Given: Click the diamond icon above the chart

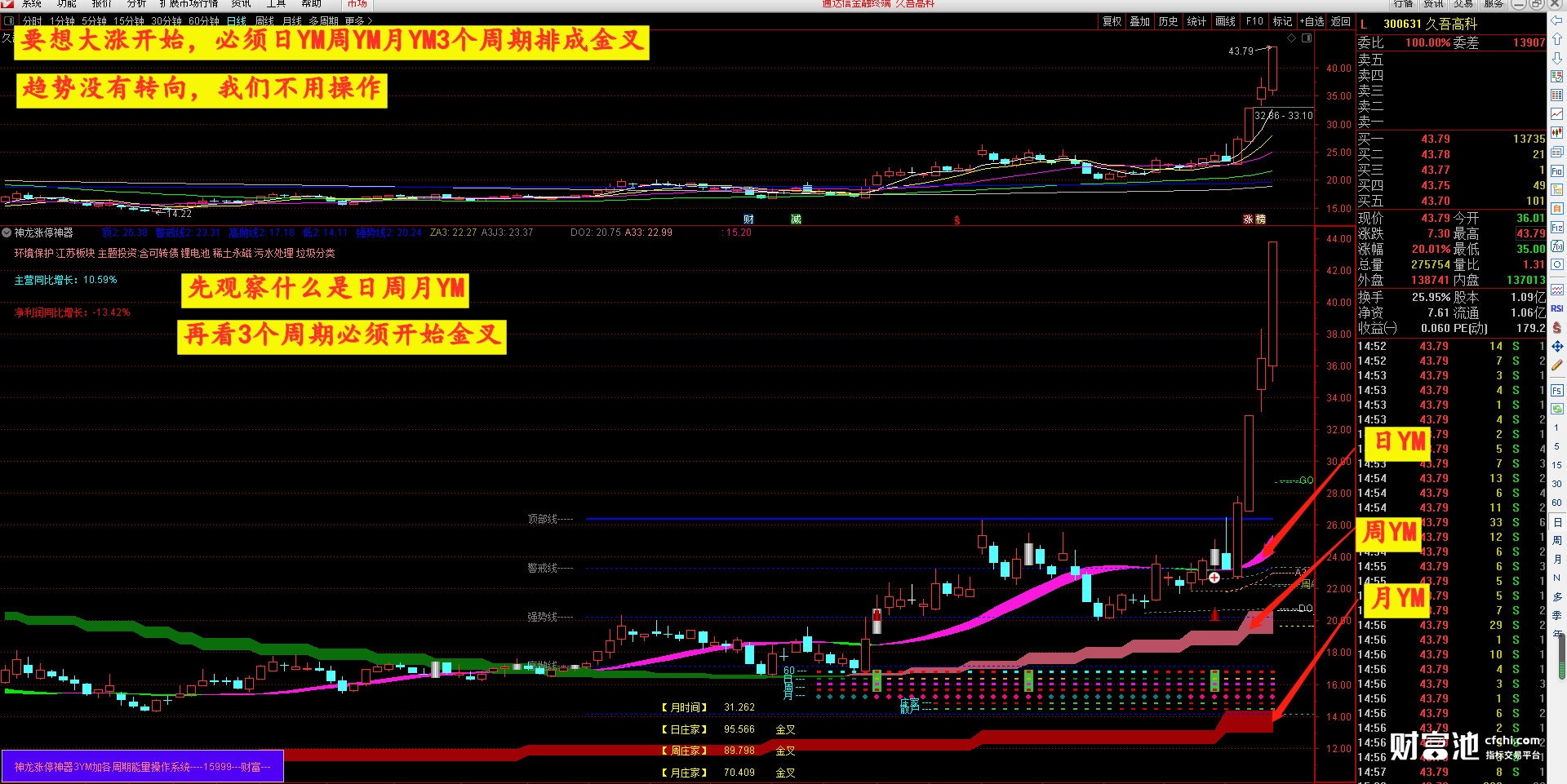Looking at the screenshot, I should 1292,38.
